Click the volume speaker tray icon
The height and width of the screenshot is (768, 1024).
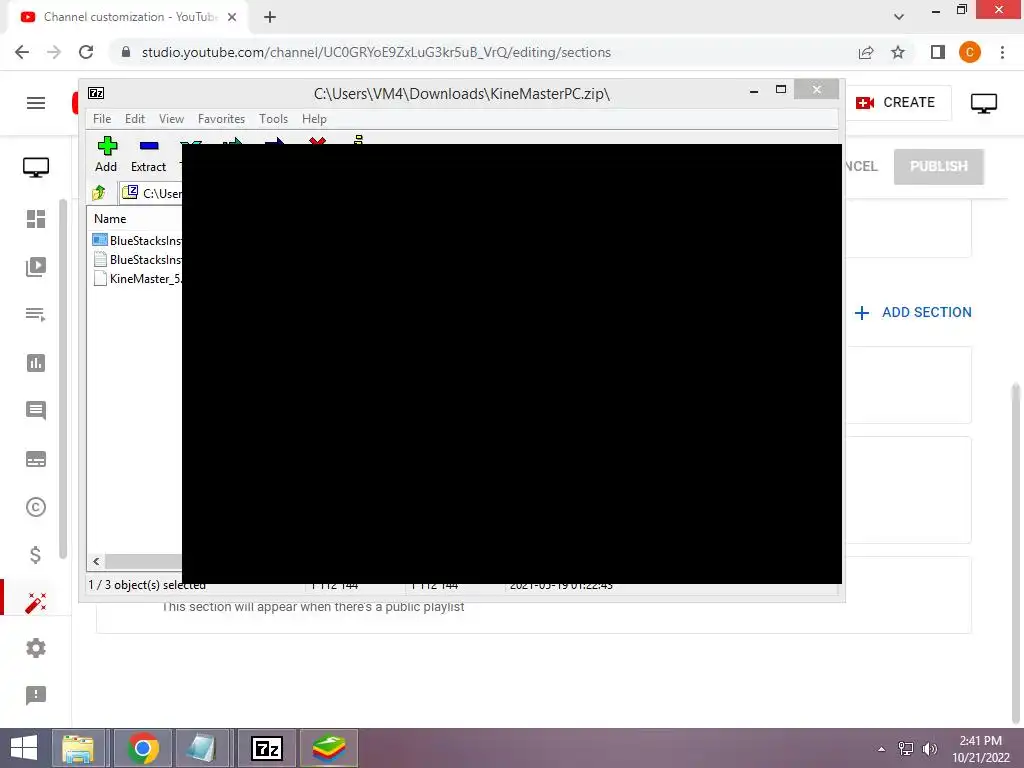pyautogui.click(x=930, y=749)
